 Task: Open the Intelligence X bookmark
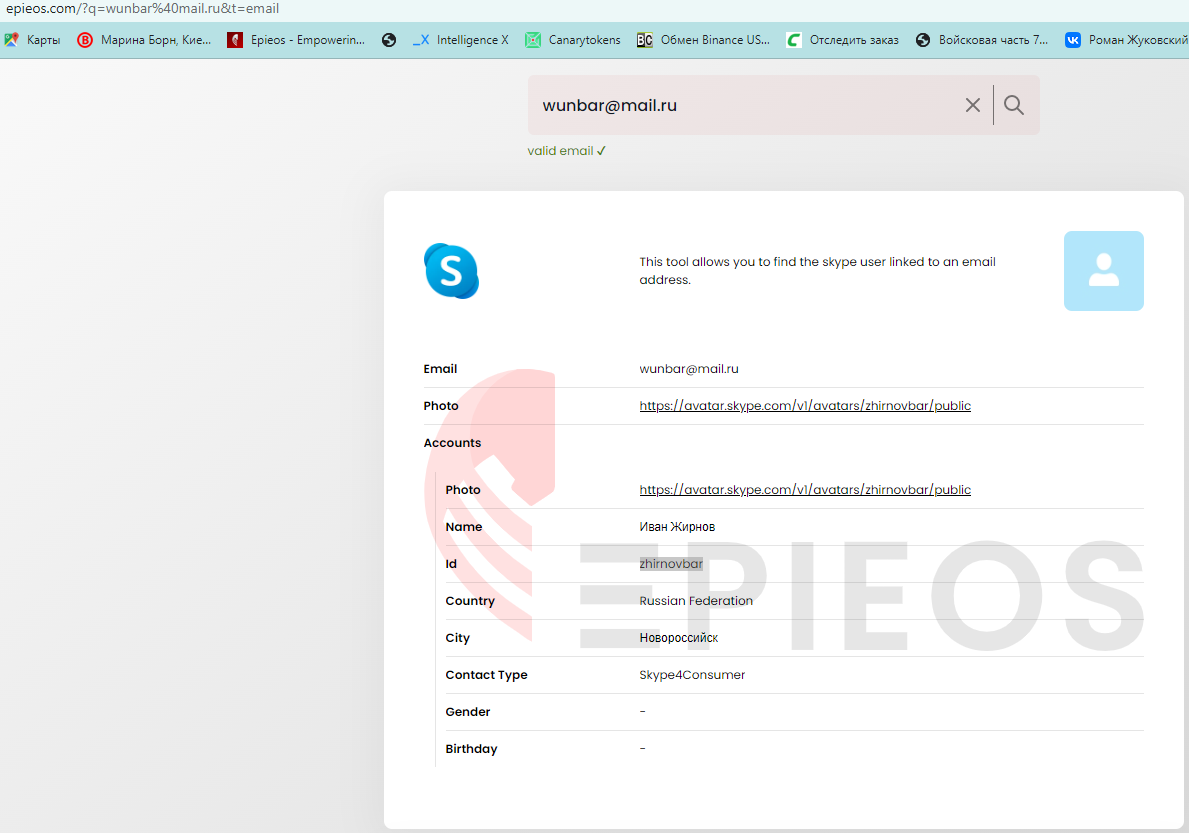coord(460,40)
